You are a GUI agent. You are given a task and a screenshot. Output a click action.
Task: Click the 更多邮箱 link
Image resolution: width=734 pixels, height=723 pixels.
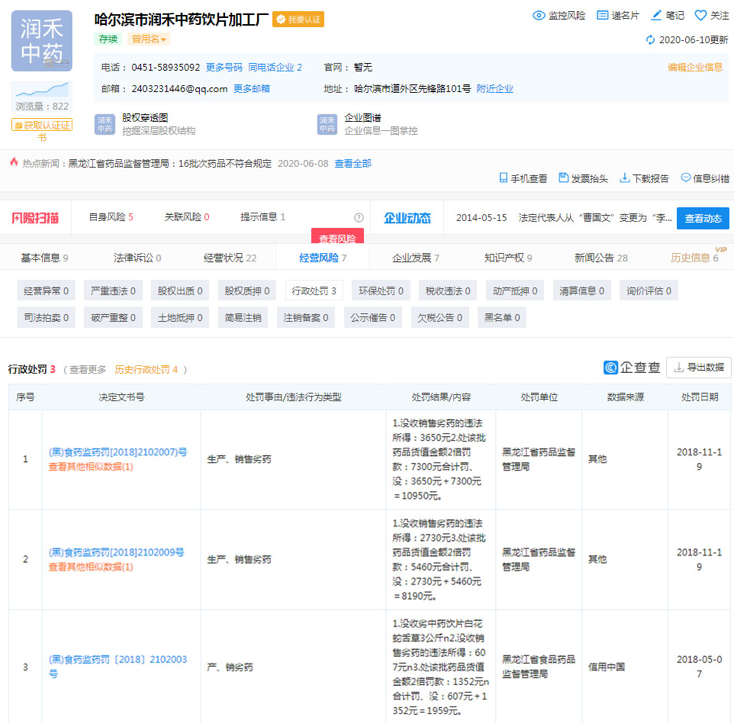pos(252,88)
